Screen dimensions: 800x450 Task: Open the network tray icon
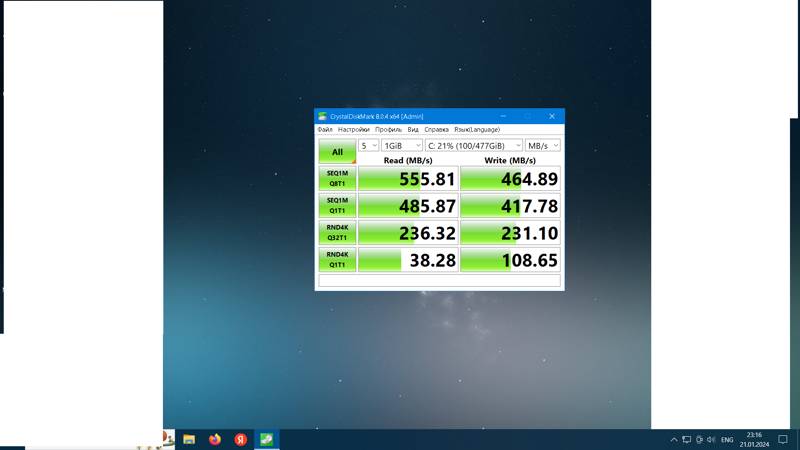(687, 439)
